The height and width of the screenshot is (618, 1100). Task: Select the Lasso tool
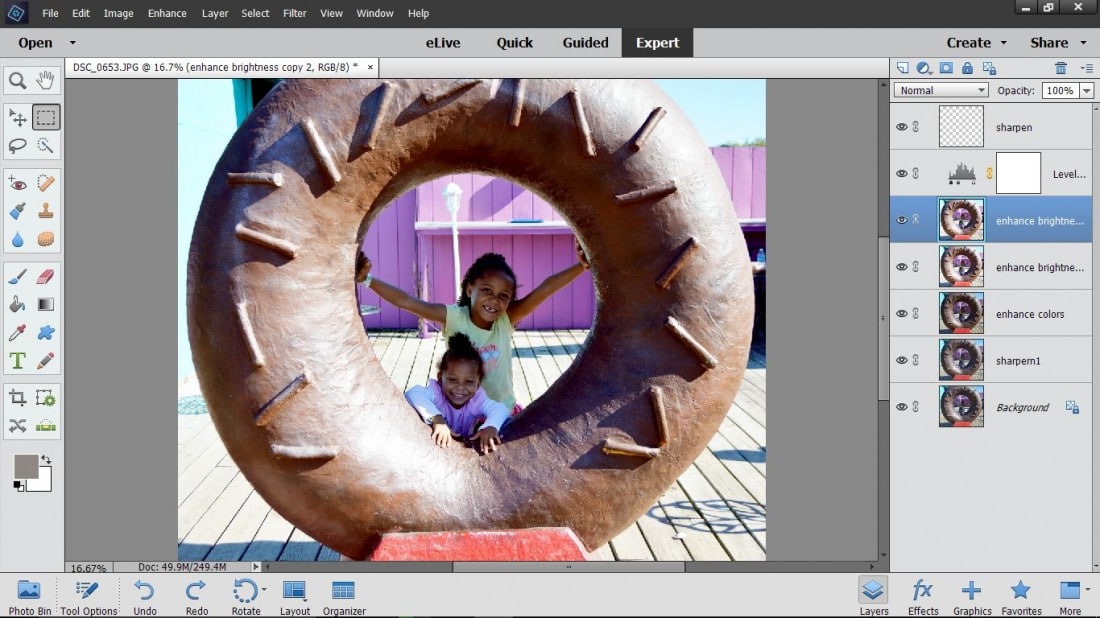coord(18,145)
